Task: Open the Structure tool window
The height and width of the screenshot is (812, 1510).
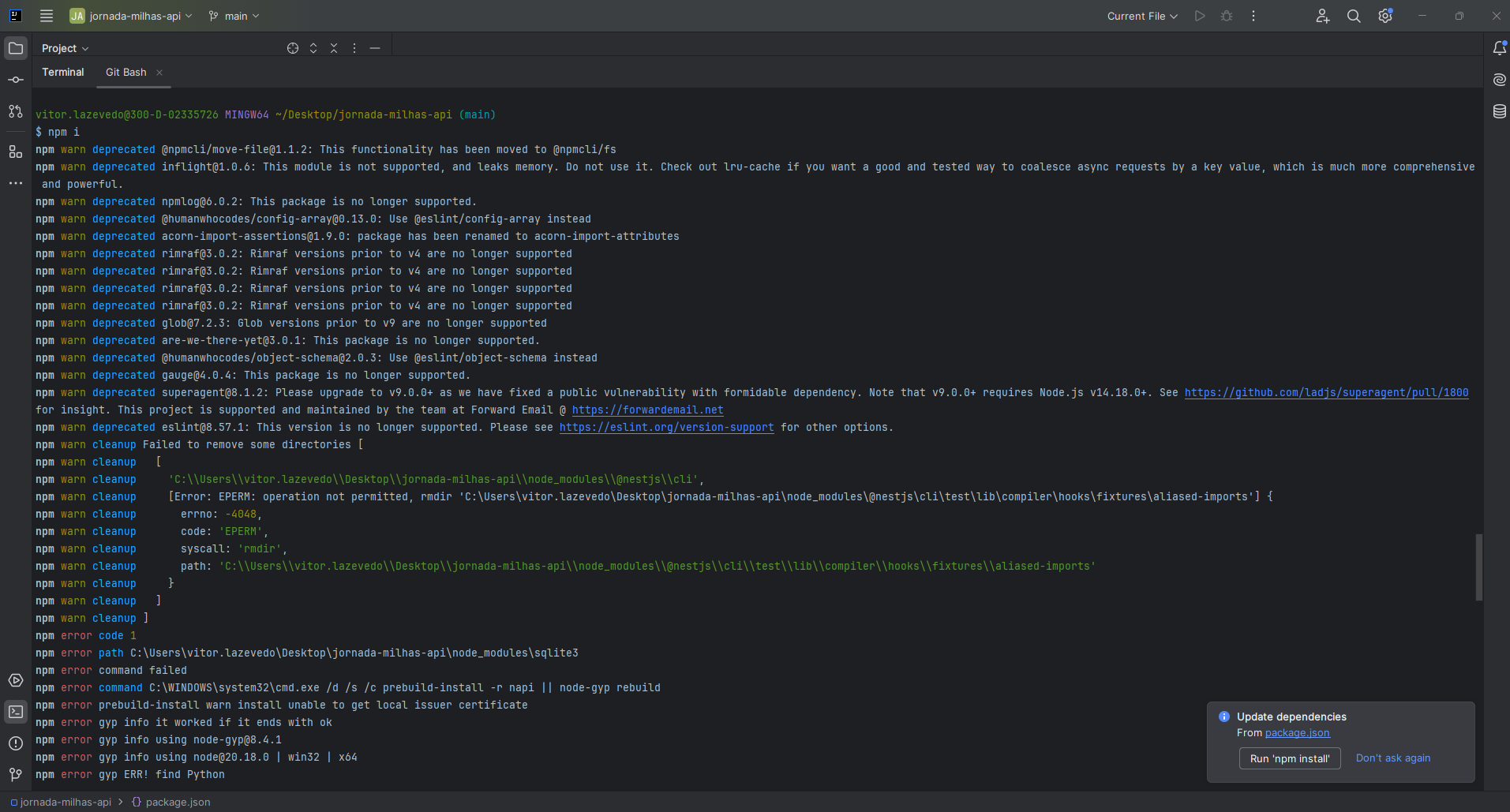Action: tap(16, 152)
